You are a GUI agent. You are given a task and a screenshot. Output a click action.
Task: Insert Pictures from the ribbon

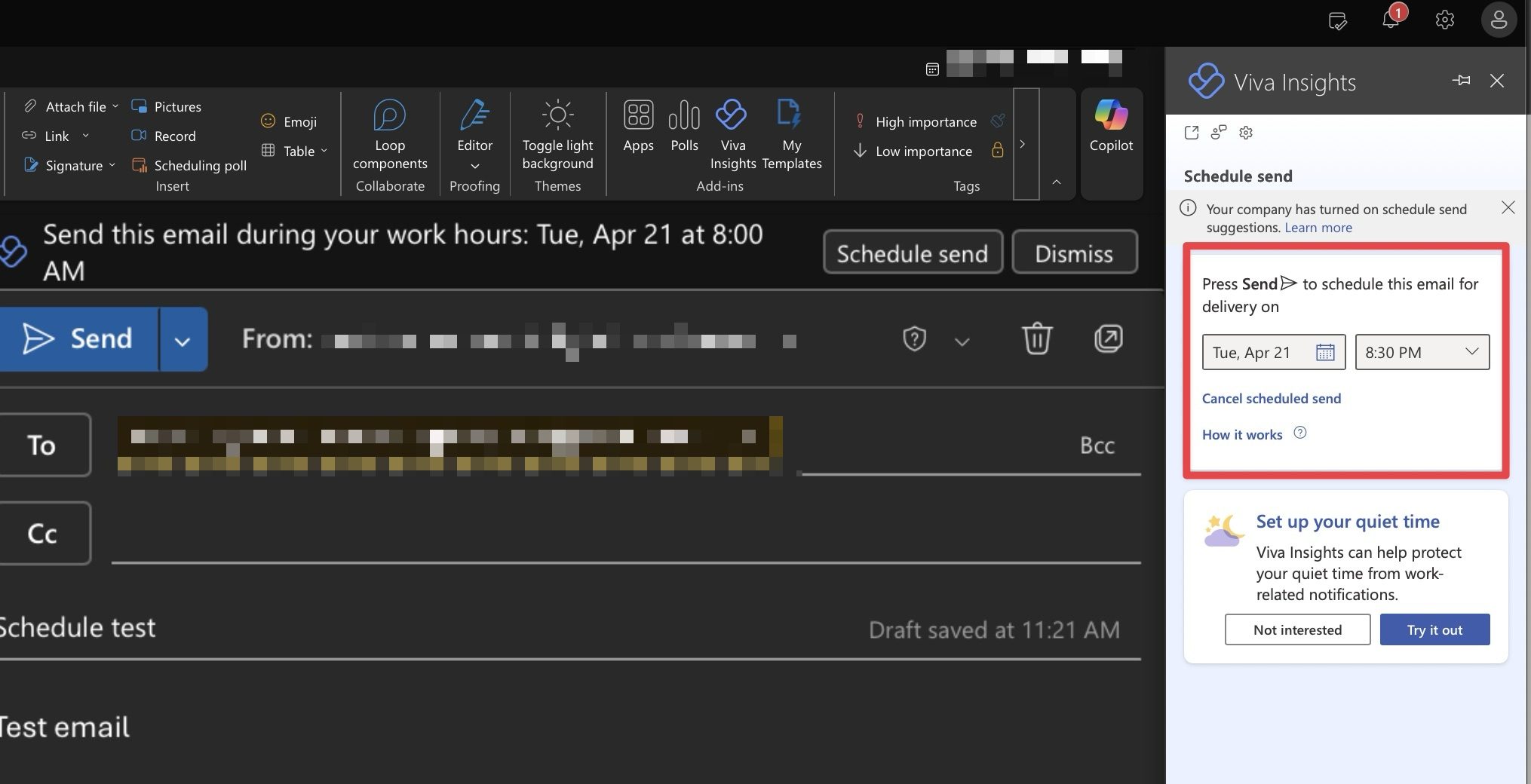click(x=166, y=106)
